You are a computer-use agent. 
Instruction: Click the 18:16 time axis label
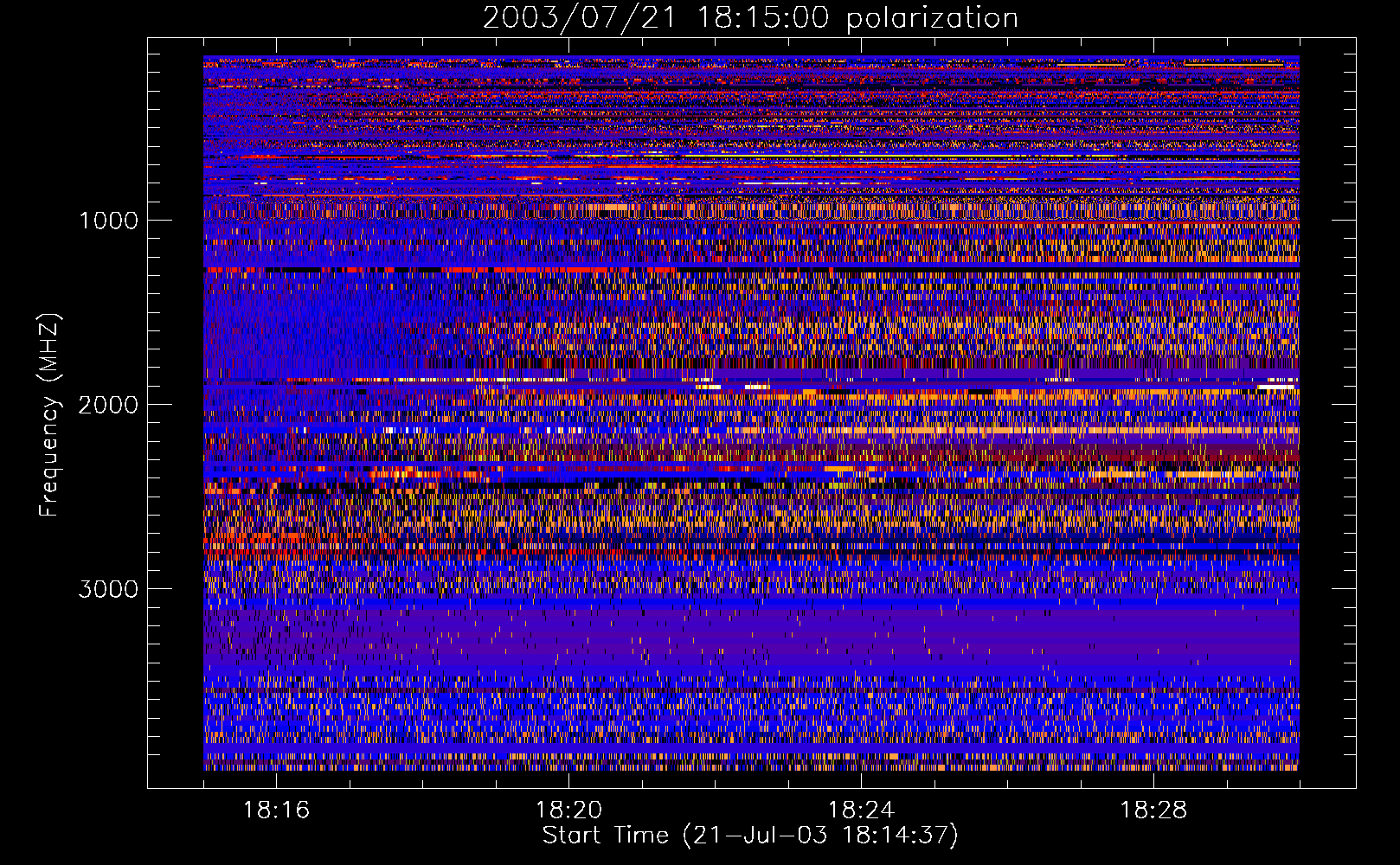tap(276, 811)
